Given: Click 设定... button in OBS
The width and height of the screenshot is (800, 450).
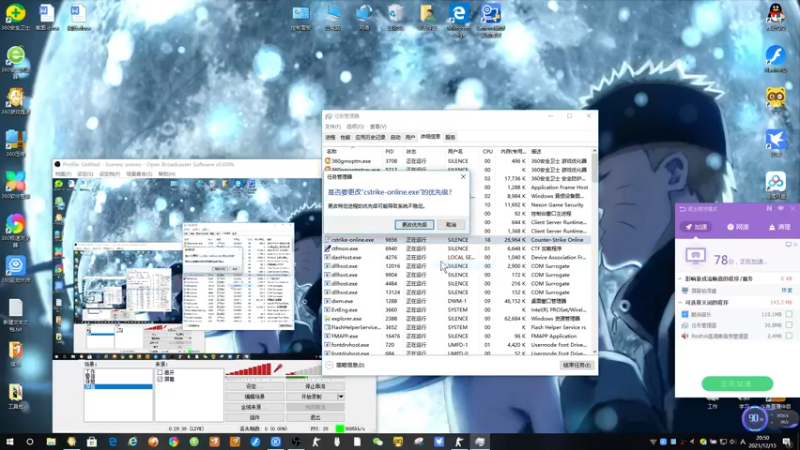Looking at the screenshot, I should tap(255, 386).
